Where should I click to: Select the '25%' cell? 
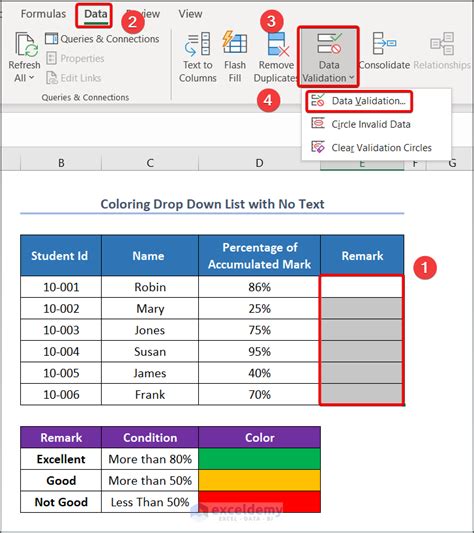259,308
